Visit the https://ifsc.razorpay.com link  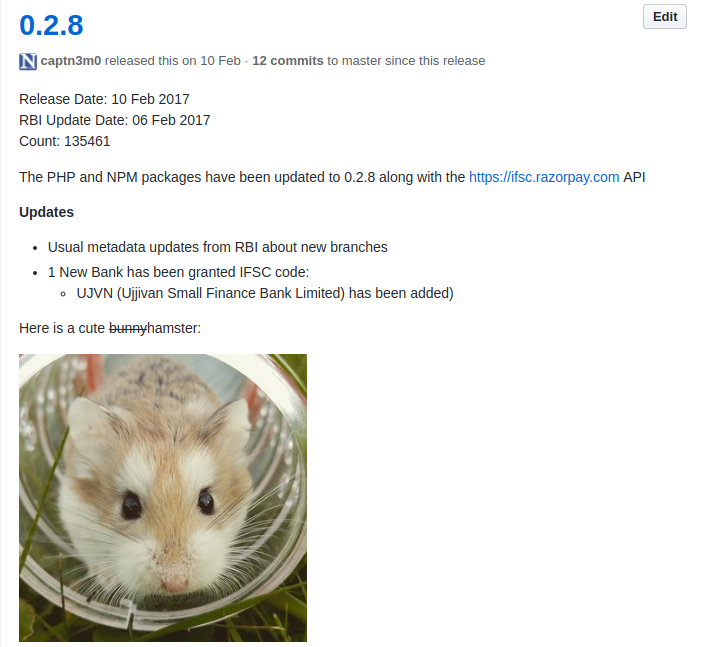pyautogui.click(x=544, y=177)
